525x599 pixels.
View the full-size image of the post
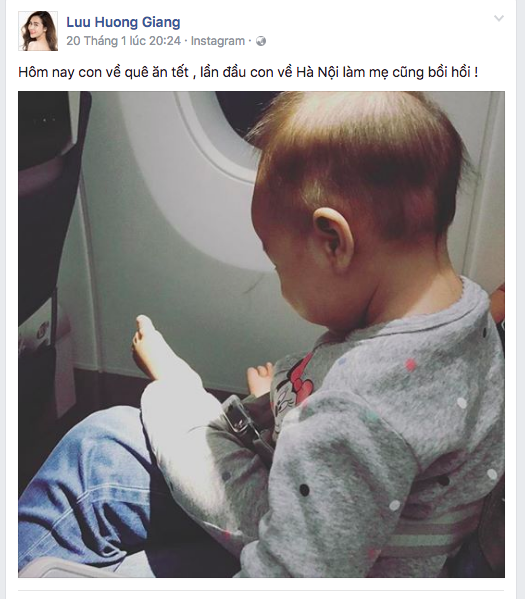click(x=261, y=334)
